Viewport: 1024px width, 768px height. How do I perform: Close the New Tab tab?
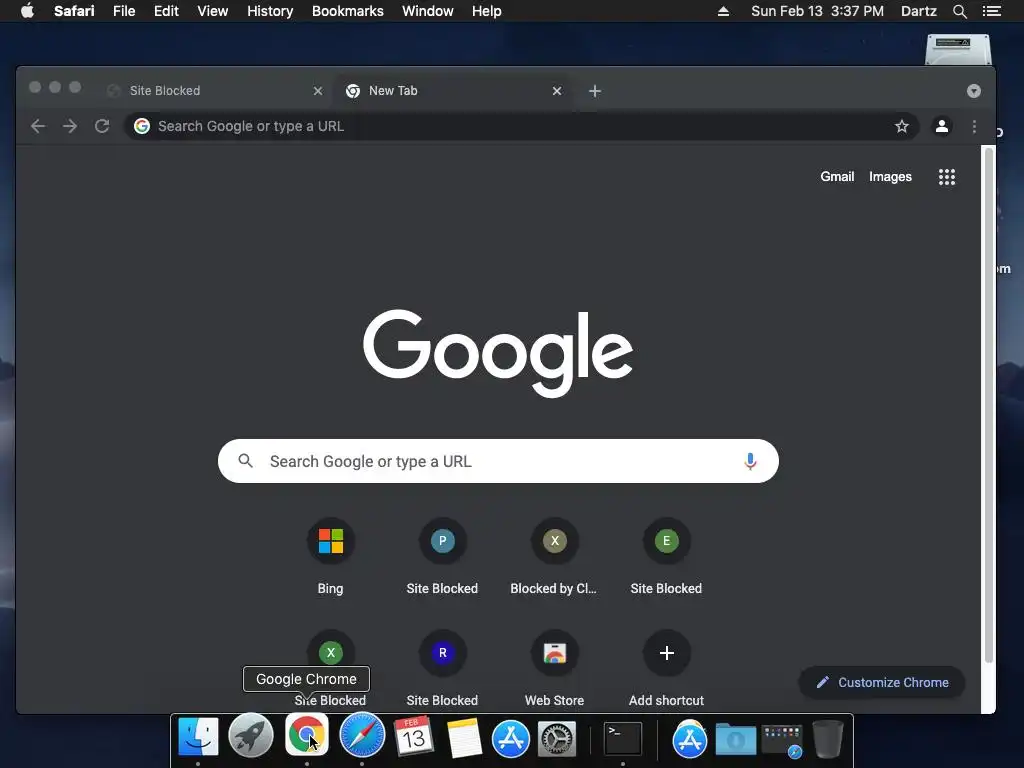[557, 91]
